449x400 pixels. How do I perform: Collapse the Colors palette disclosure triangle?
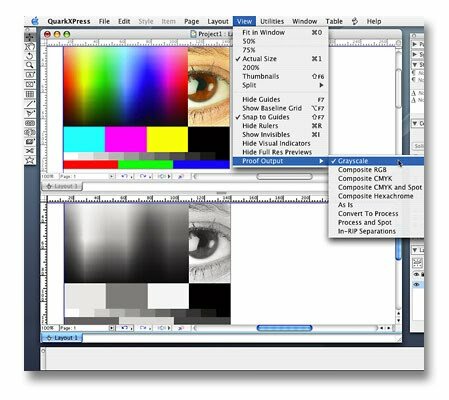tap(415, 123)
